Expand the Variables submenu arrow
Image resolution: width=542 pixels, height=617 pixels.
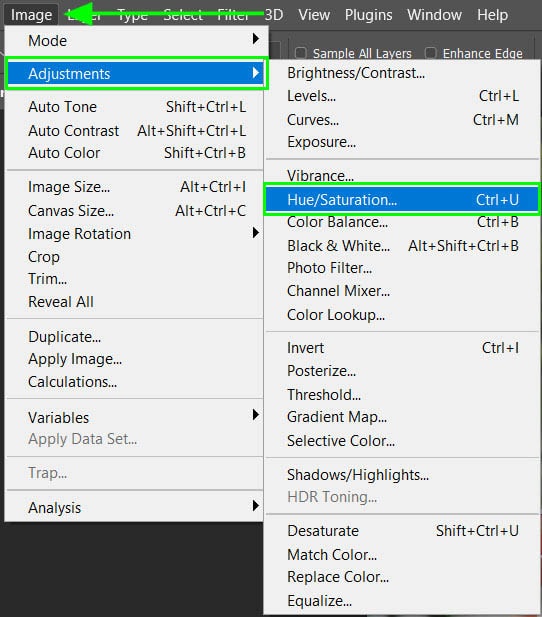(x=255, y=415)
